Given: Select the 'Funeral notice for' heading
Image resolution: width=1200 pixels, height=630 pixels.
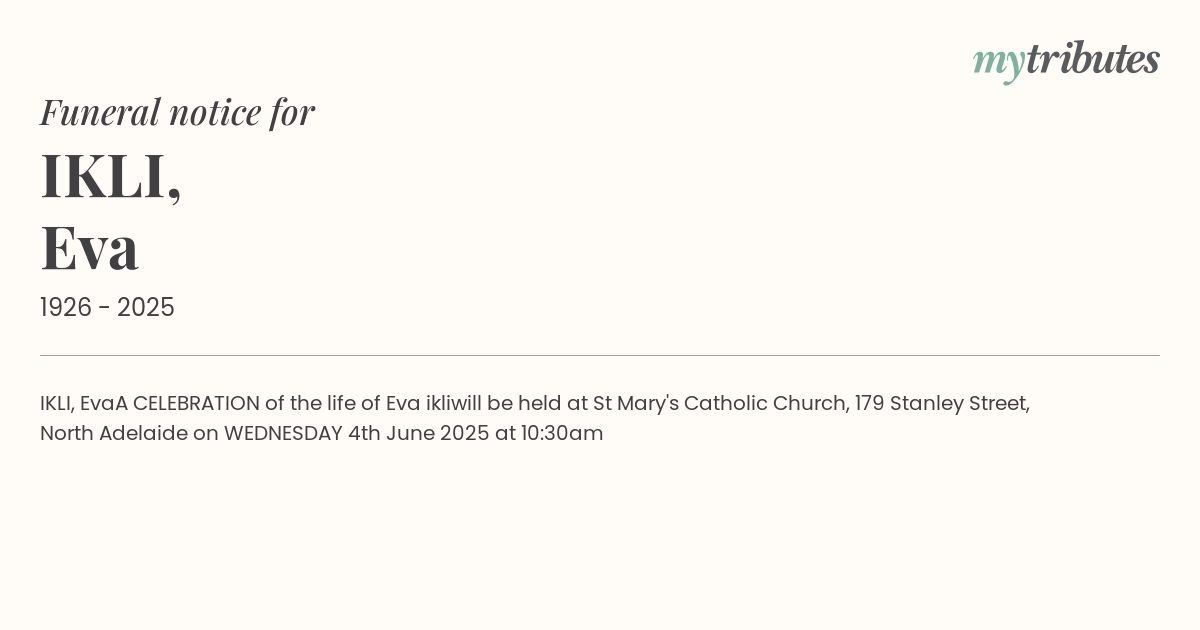Looking at the screenshot, I should coord(177,112).
